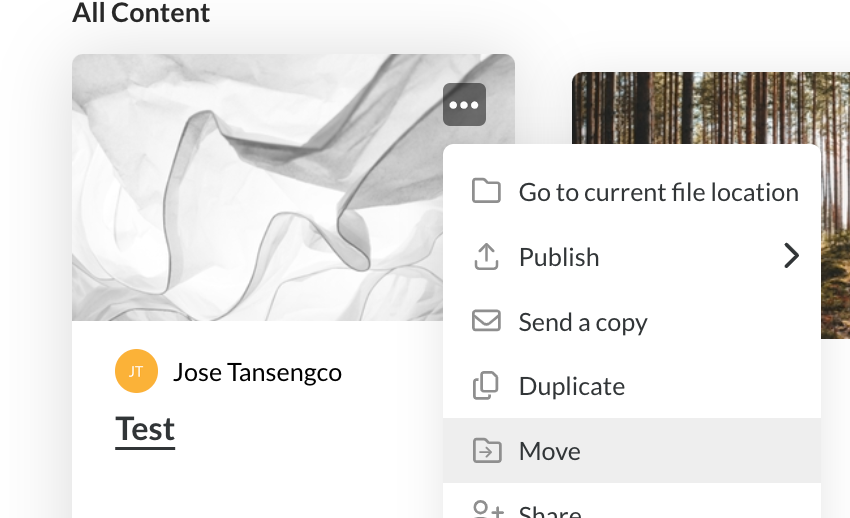This screenshot has width=850, height=518.
Task: Click the orange JT avatar
Action: (x=136, y=372)
